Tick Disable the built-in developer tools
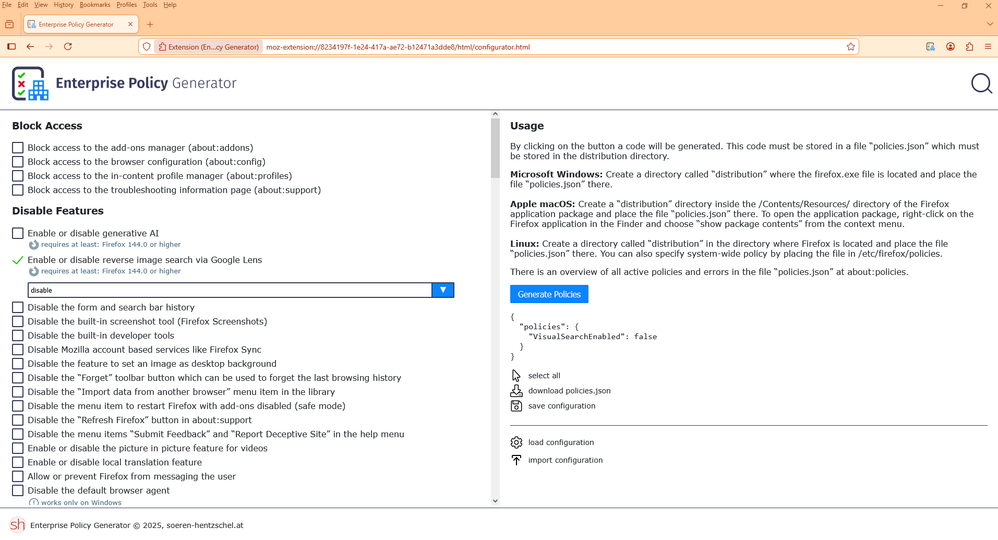The image size is (998, 540). 18,336
